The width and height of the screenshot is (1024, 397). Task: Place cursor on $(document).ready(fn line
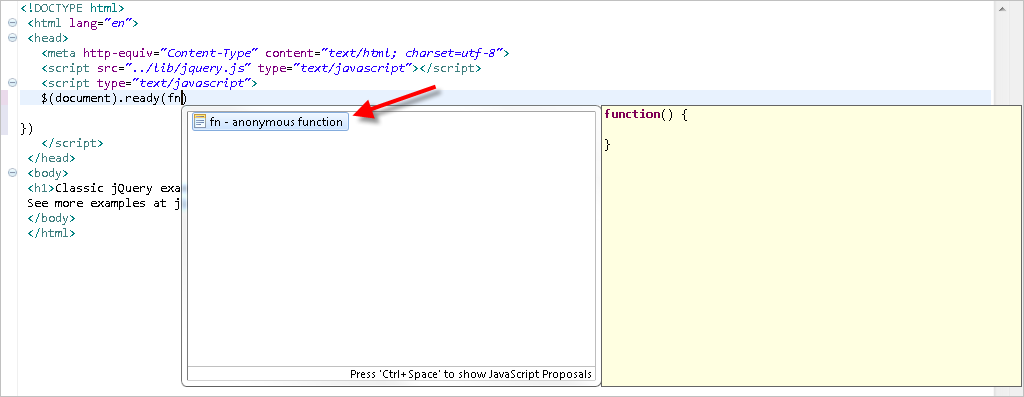click(x=114, y=98)
